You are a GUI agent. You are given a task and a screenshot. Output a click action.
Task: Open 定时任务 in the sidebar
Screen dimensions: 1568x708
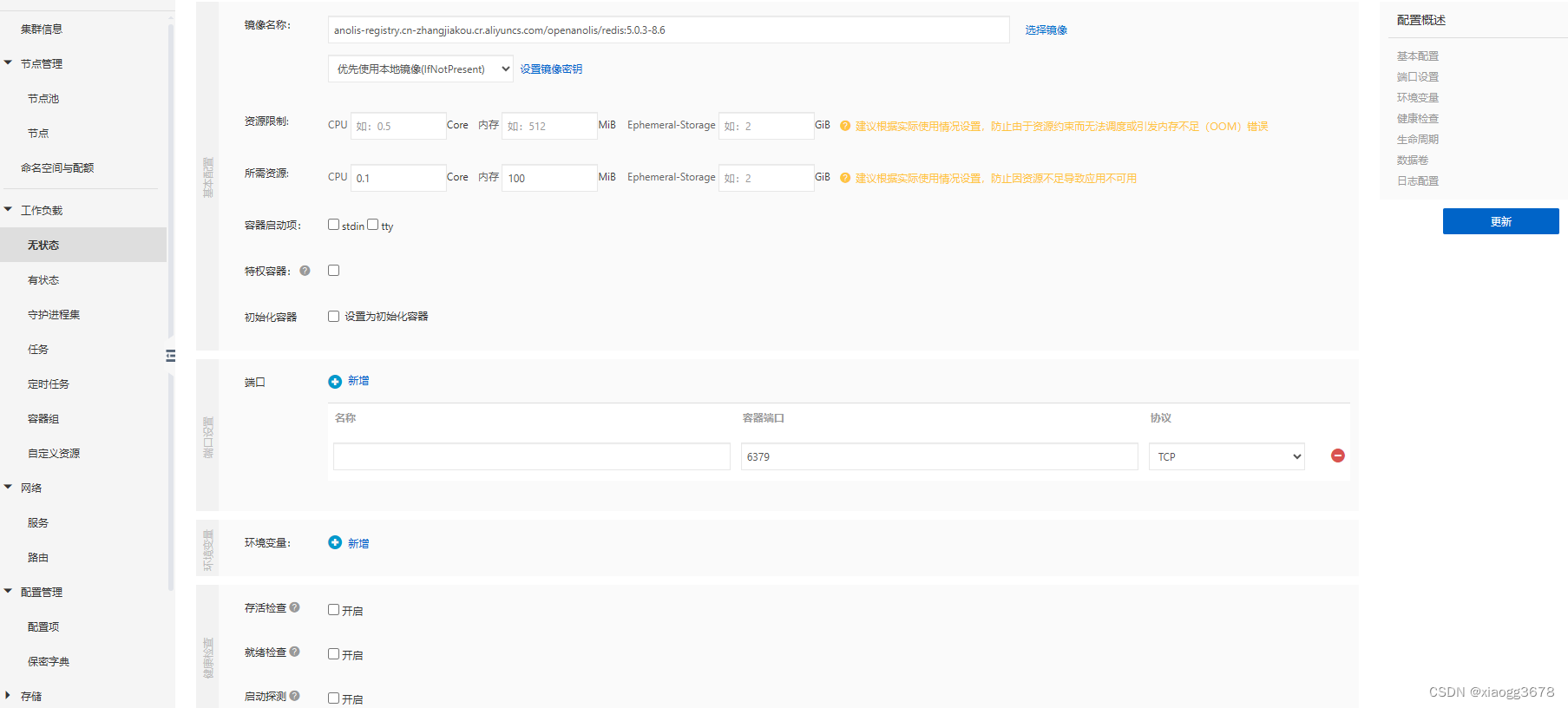point(49,383)
